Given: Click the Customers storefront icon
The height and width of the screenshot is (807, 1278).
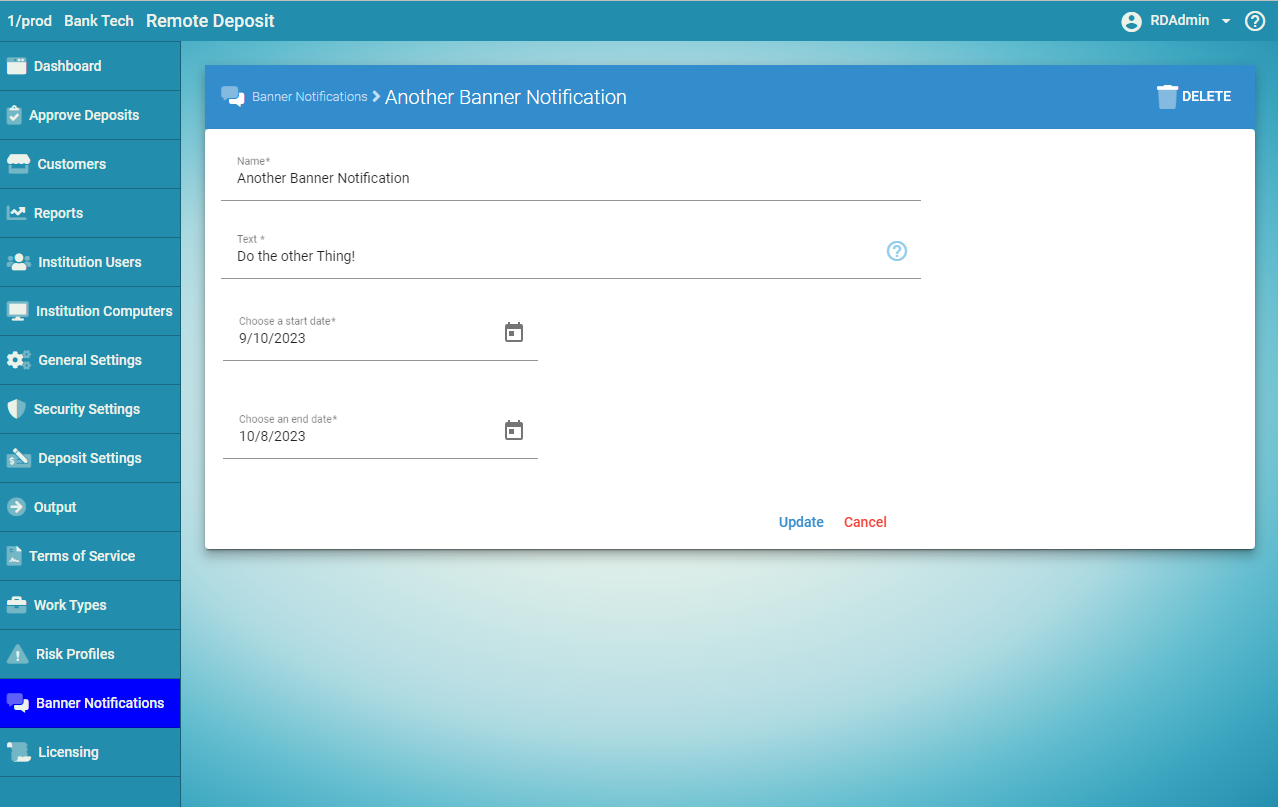Looking at the screenshot, I should click(18, 164).
